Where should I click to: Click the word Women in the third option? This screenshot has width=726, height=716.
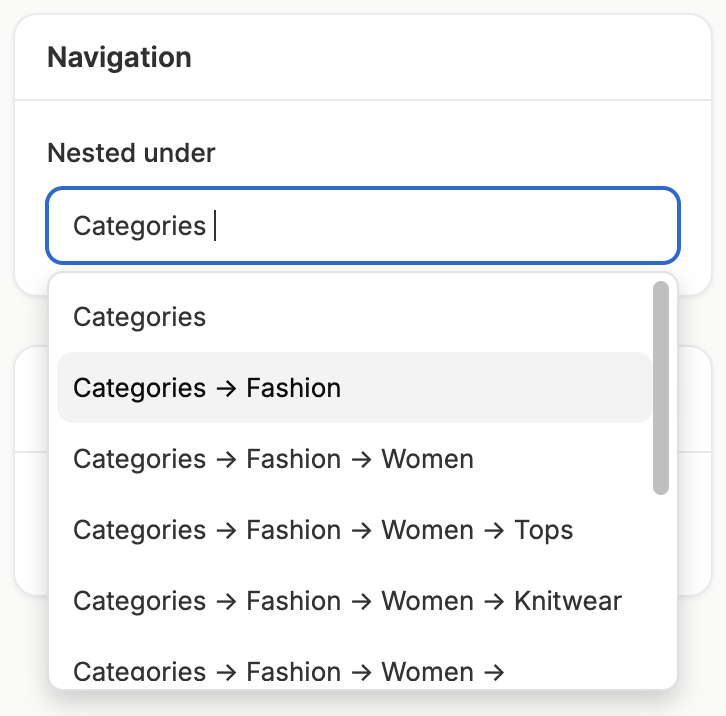point(427,459)
